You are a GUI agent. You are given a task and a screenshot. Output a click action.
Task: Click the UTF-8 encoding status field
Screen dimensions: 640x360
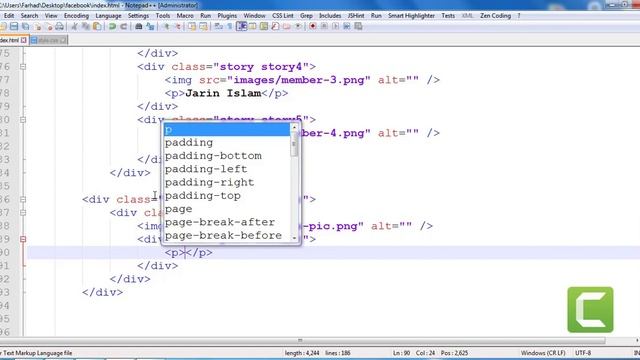click(x=583, y=353)
